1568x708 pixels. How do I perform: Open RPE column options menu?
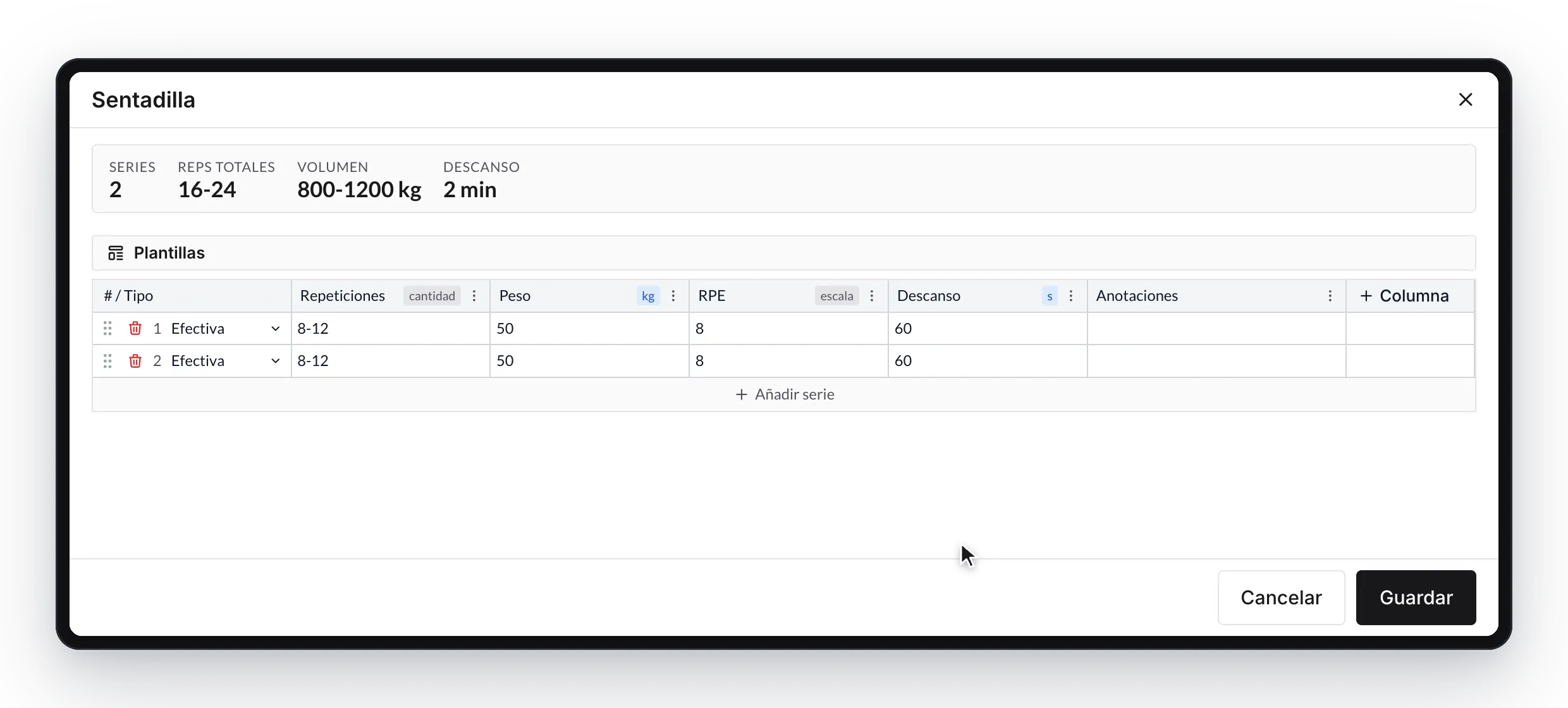click(872, 296)
